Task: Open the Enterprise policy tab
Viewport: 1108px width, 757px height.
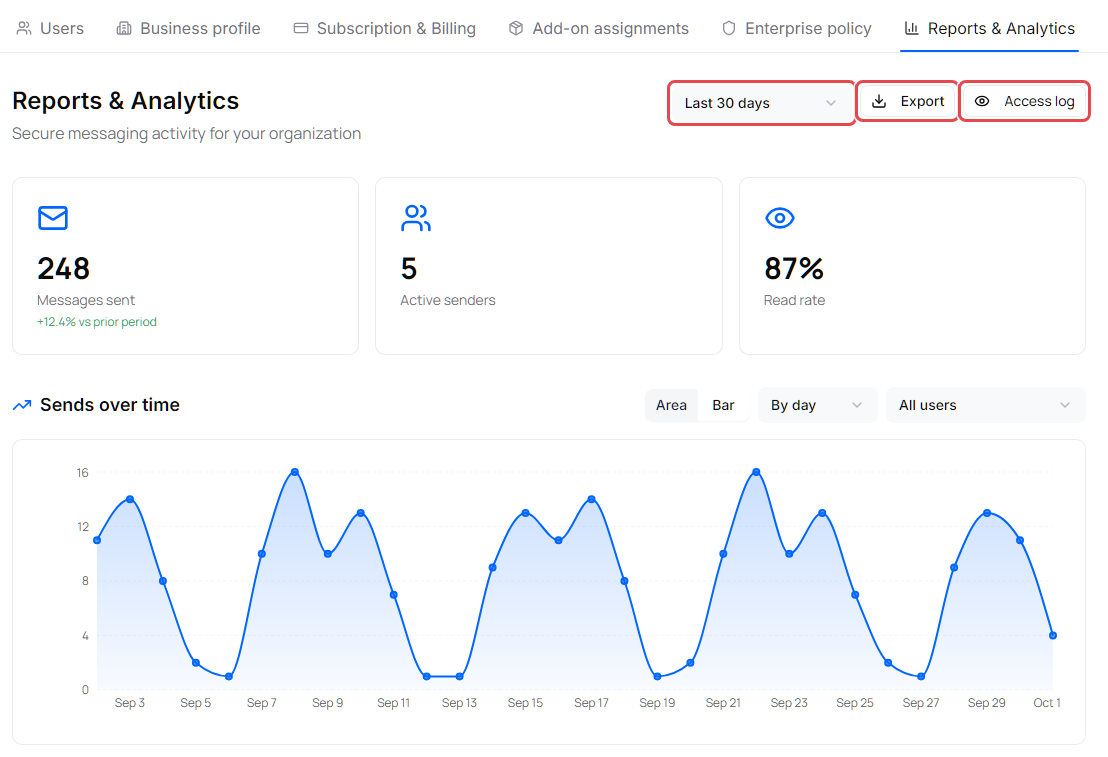Action: pos(796,28)
